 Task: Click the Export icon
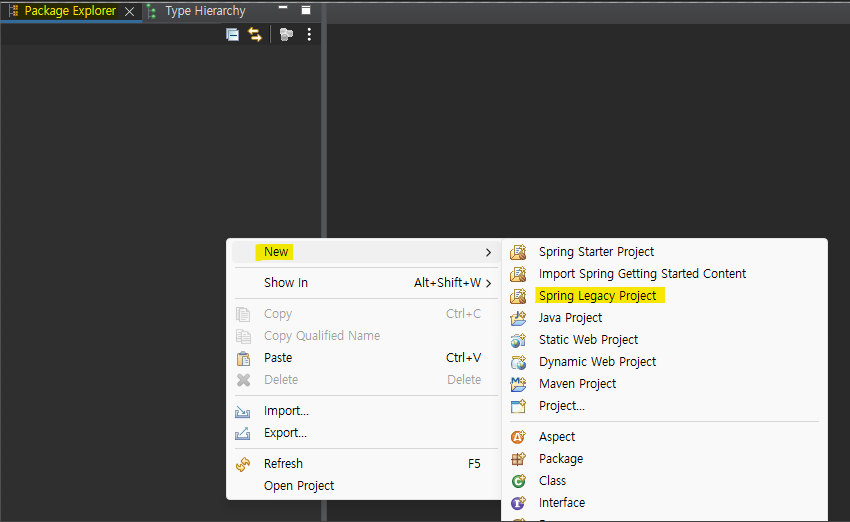[242, 434]
